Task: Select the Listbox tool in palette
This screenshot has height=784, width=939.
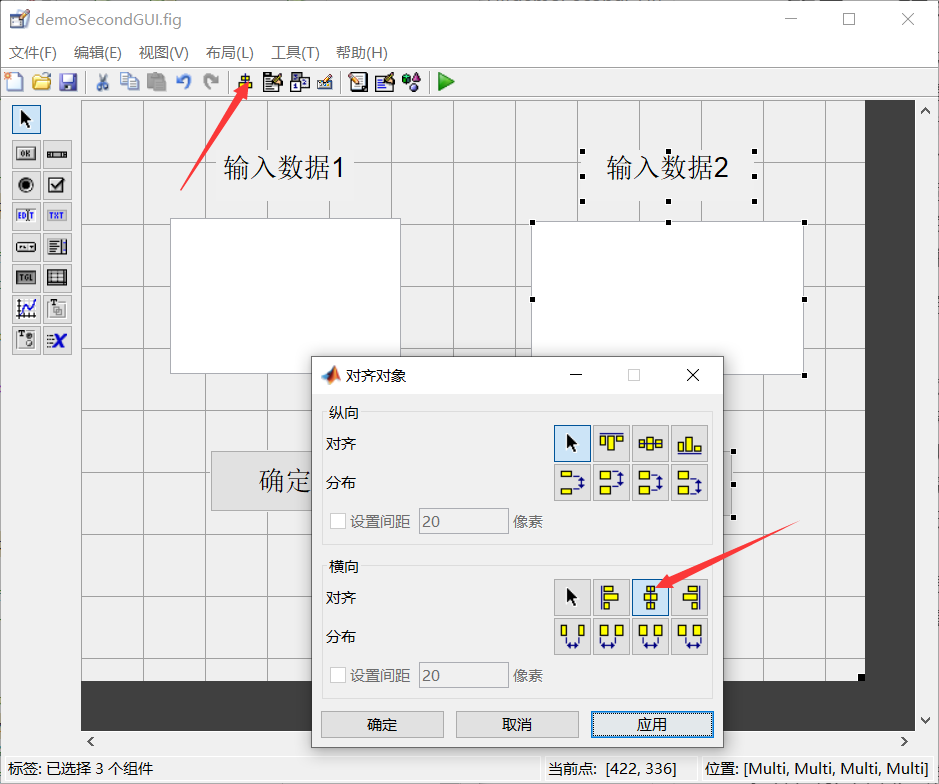Action: coord(57,246)
